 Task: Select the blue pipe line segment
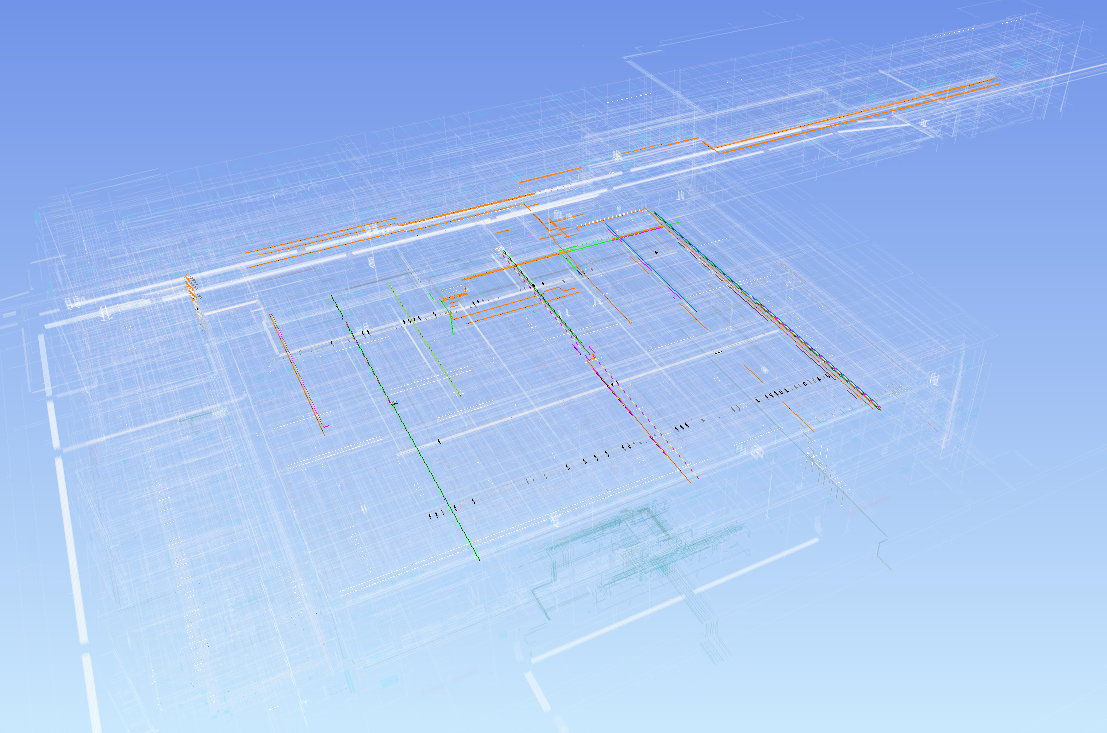[x=652, y=268]
